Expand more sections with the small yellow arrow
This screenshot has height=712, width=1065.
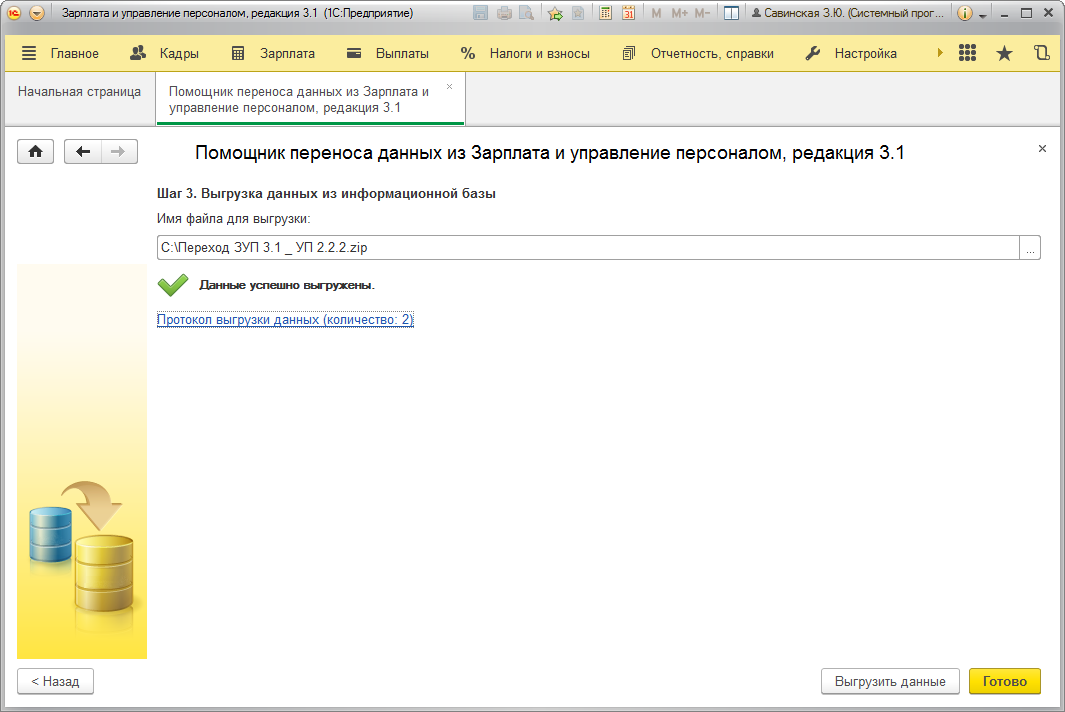click(940, 53)
